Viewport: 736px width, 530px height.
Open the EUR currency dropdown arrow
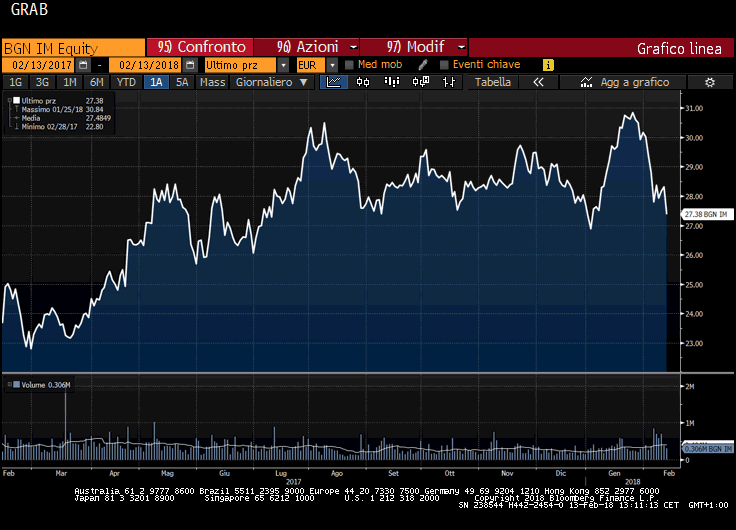click(332, 65)
